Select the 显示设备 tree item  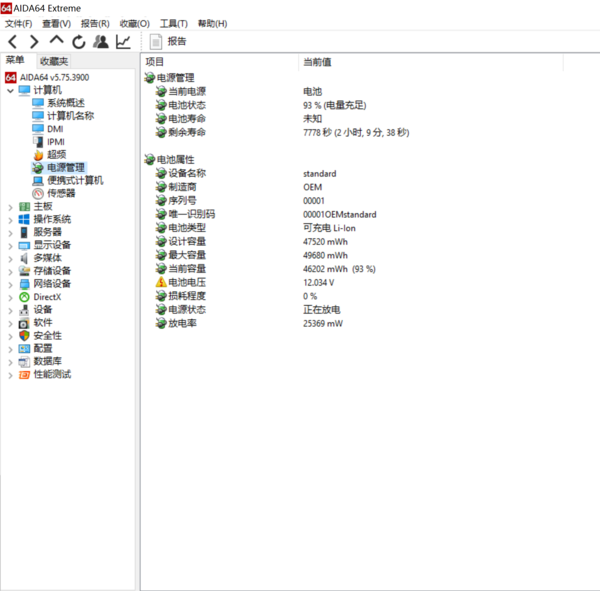52,245
